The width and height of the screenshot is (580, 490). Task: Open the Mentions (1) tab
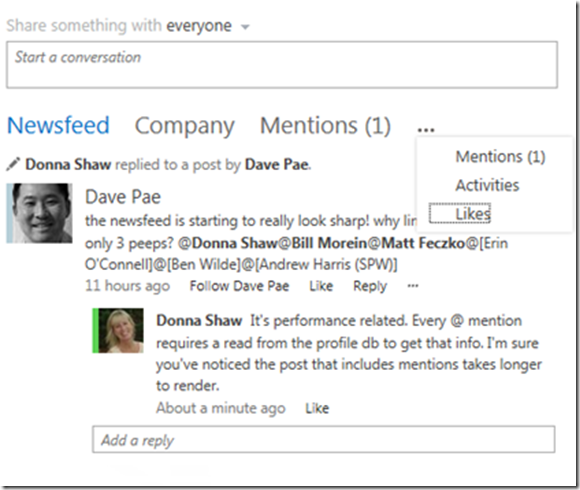(x=326, y=126)
